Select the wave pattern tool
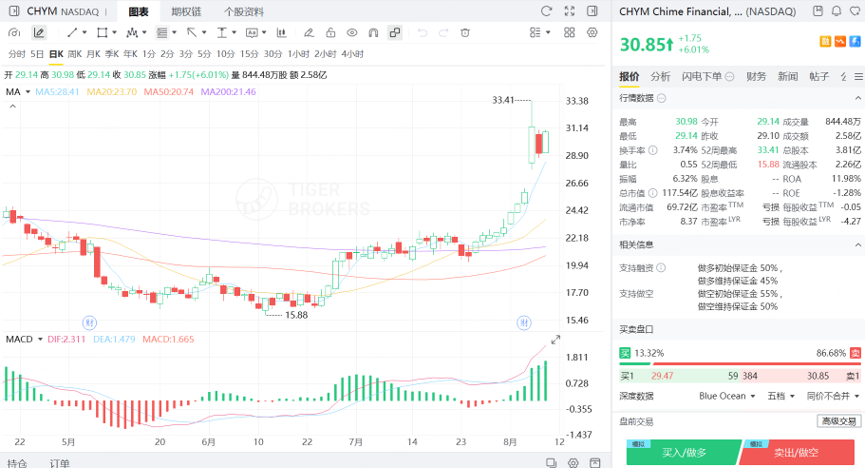Image resolution: width=865 pixels, height=468 pixels. click(132, 33)
